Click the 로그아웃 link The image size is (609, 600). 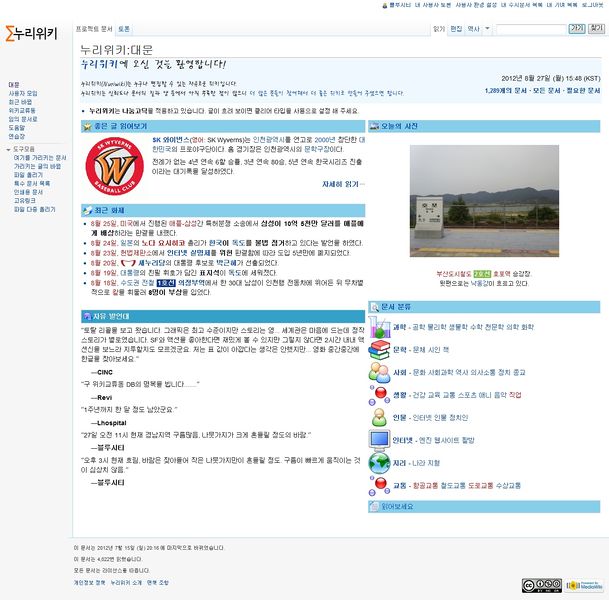click(x=592, y=5)
